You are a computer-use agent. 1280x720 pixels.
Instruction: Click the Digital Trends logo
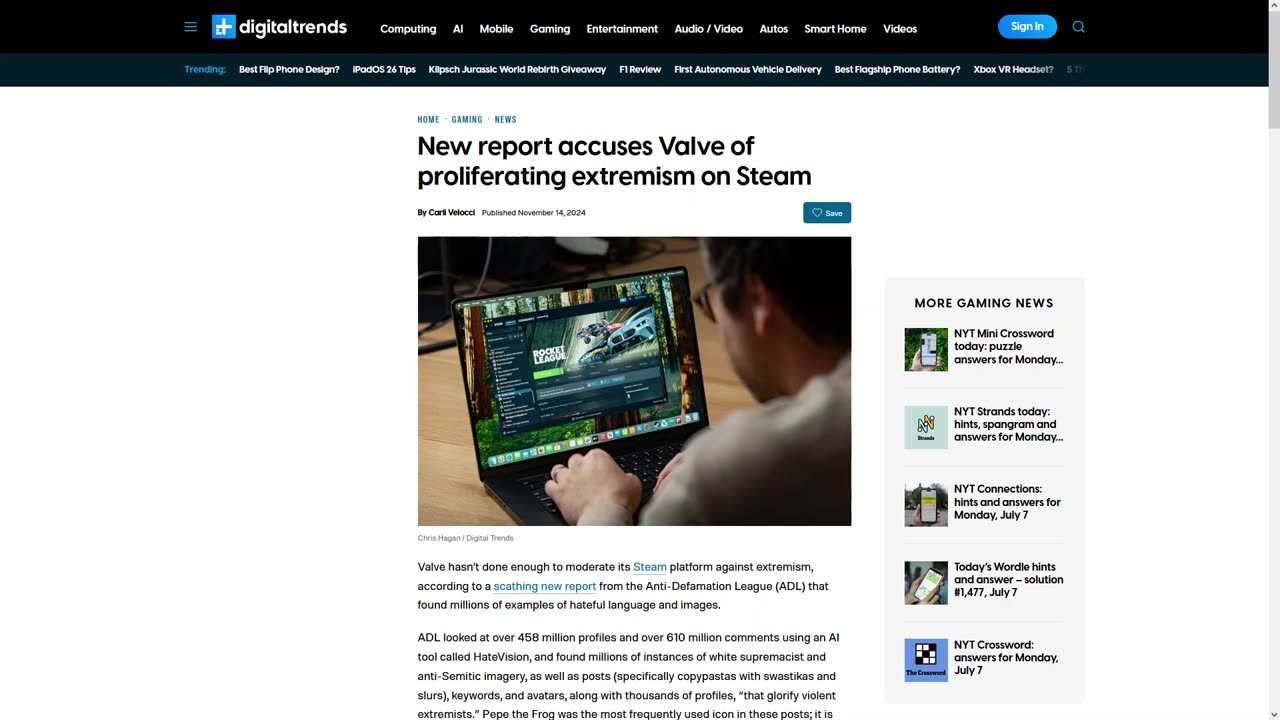(279, 27)
